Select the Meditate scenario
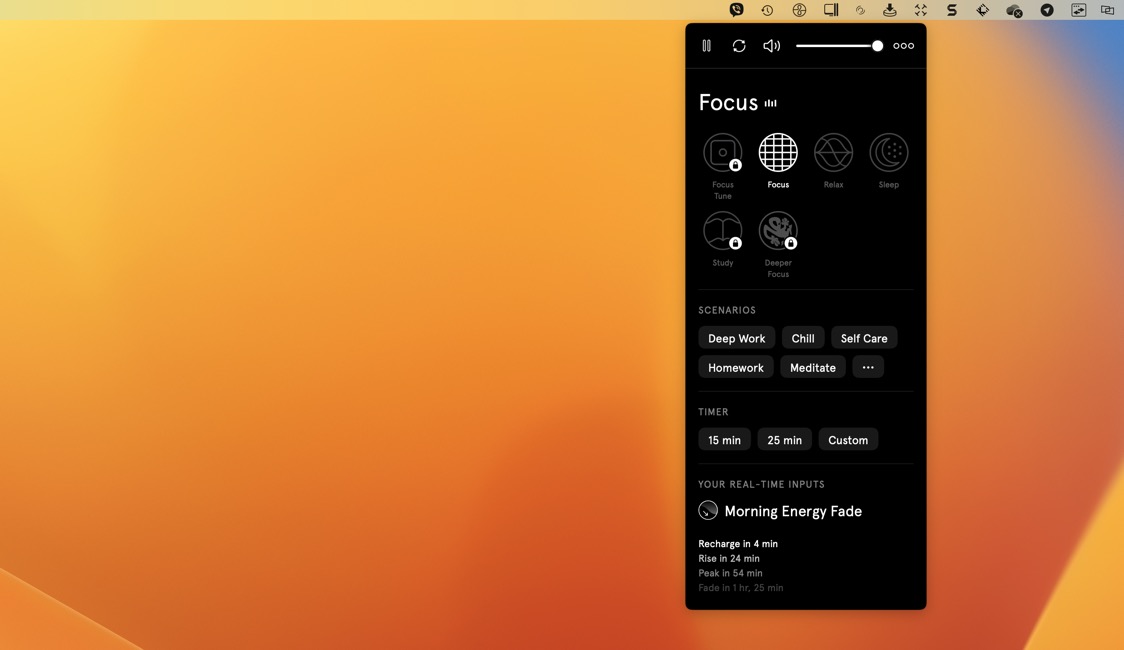1124x650 pixels. [813, 367]
